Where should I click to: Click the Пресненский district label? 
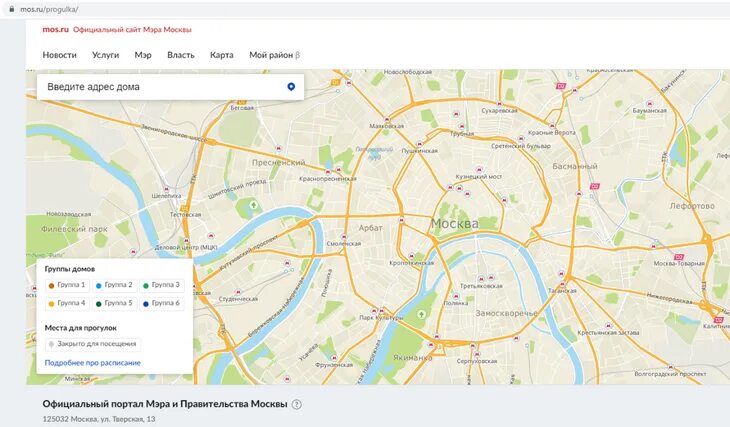pyautogui.click(x=278, y=163)
